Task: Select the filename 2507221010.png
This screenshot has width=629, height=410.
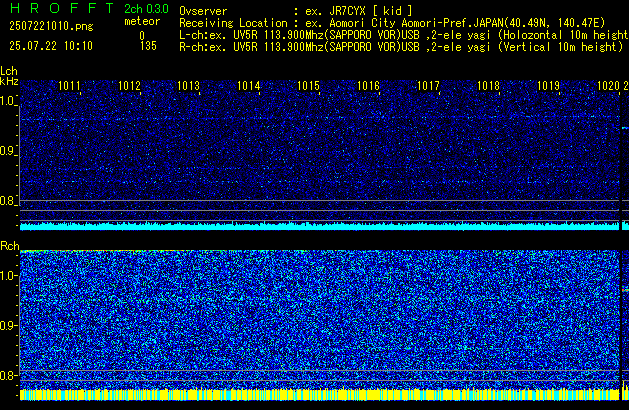Action: pos(51,26)
